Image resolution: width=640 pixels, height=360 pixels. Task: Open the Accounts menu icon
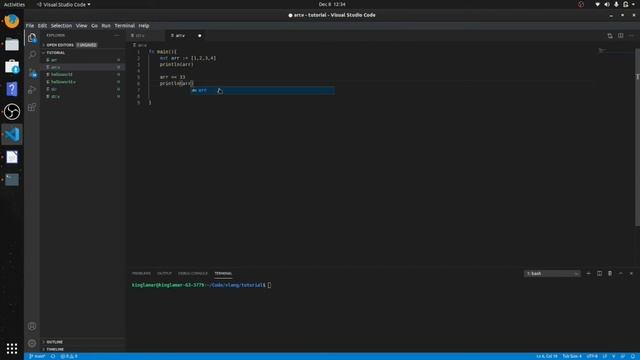point(32,326)
